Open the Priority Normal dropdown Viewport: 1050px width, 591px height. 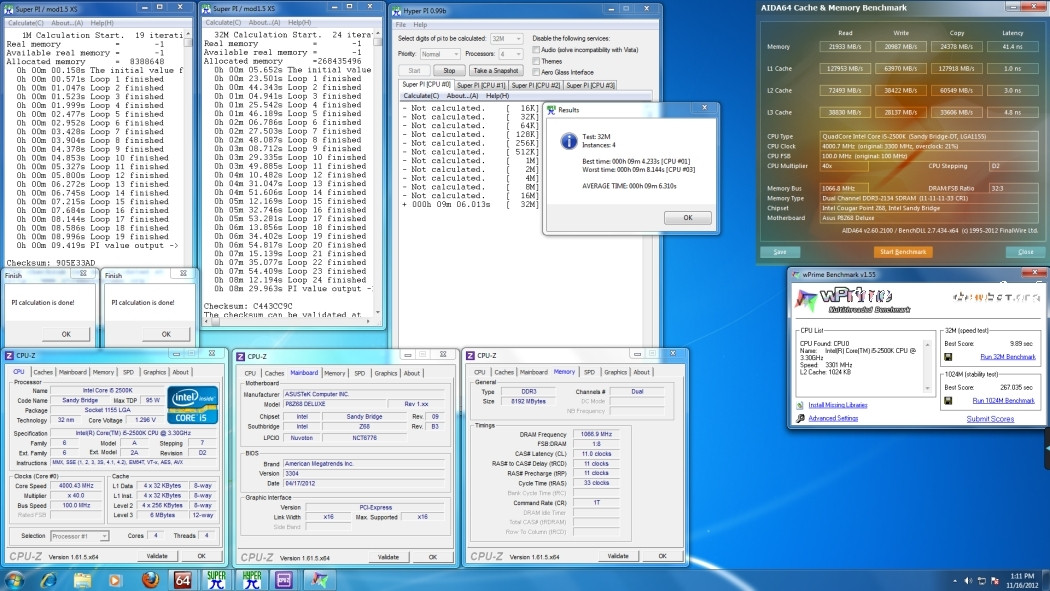[x=439, y=54]
